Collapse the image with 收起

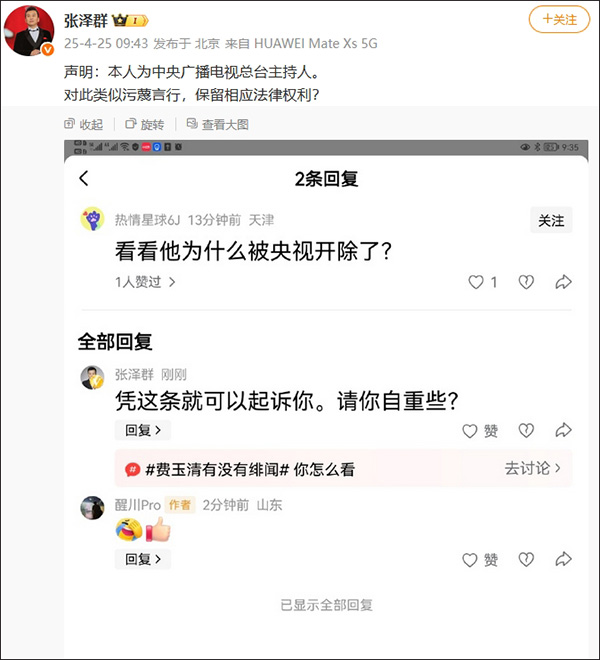click(83, 125)
